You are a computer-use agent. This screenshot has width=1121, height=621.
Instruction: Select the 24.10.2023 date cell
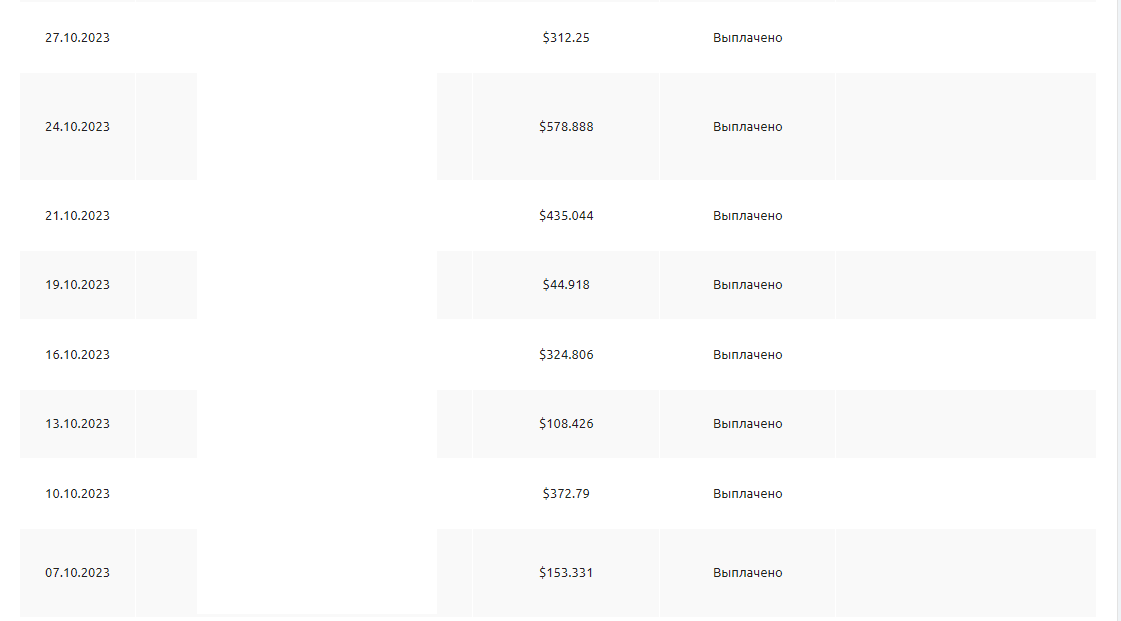coord(77,127)
